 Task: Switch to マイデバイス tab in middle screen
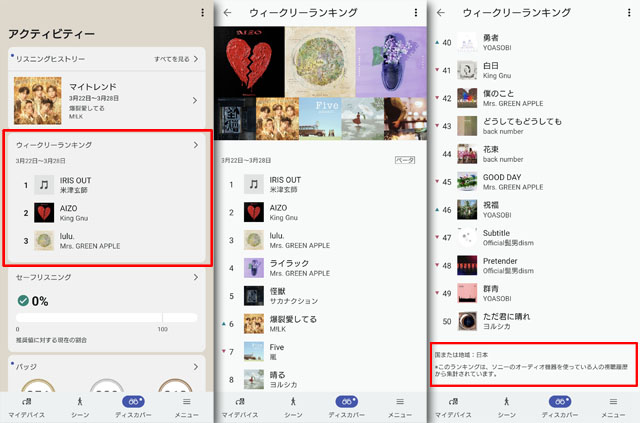(240, 402)
